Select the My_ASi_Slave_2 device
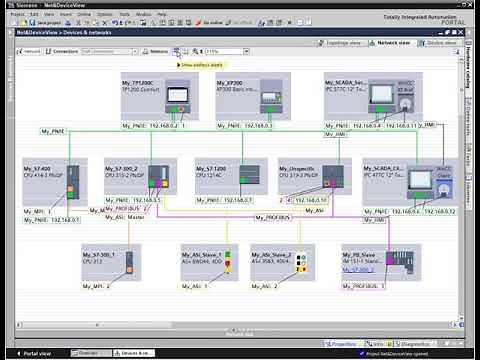 tap(283, 262)
